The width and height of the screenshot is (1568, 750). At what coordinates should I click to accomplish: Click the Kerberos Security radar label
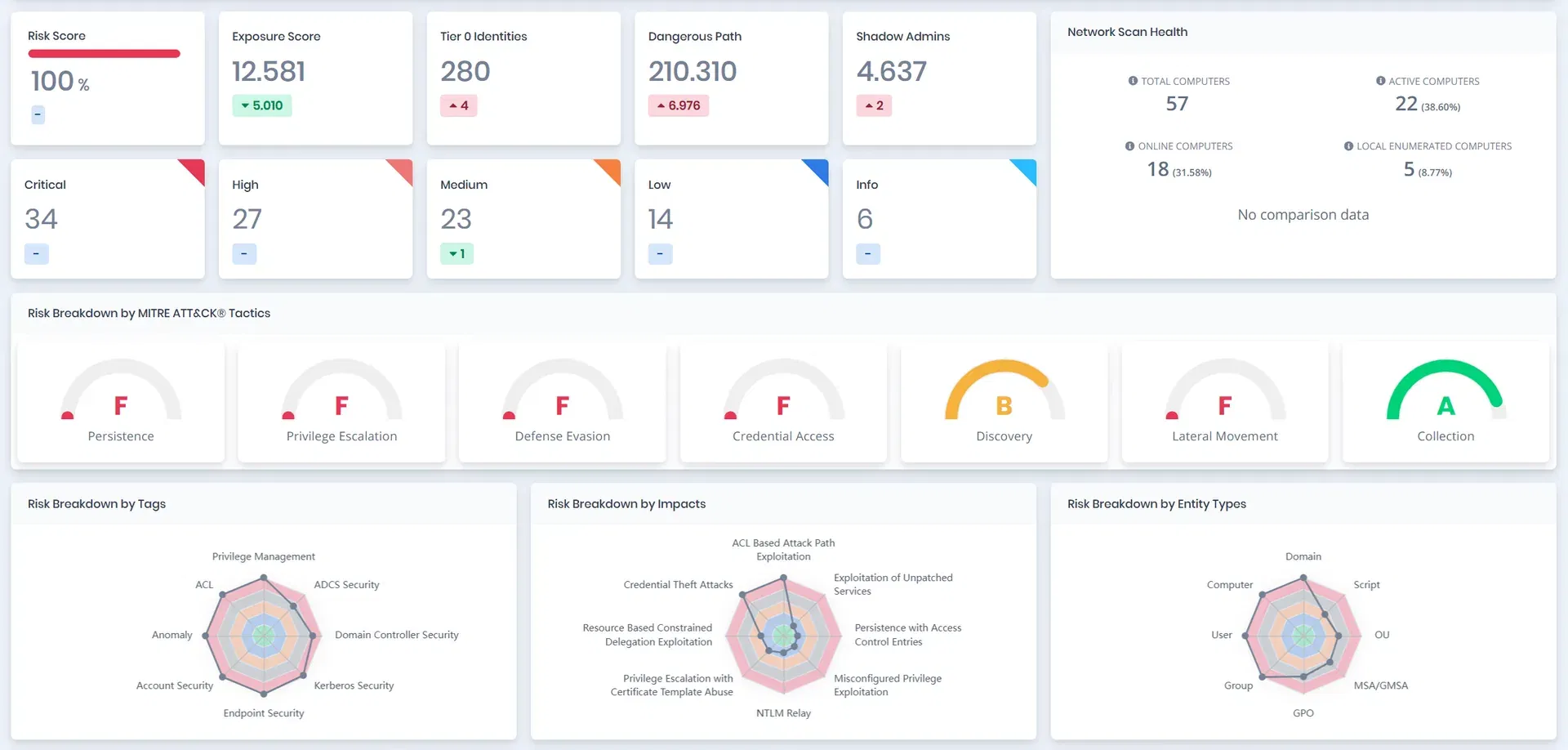pyautogui.click(x=354, y=685)
